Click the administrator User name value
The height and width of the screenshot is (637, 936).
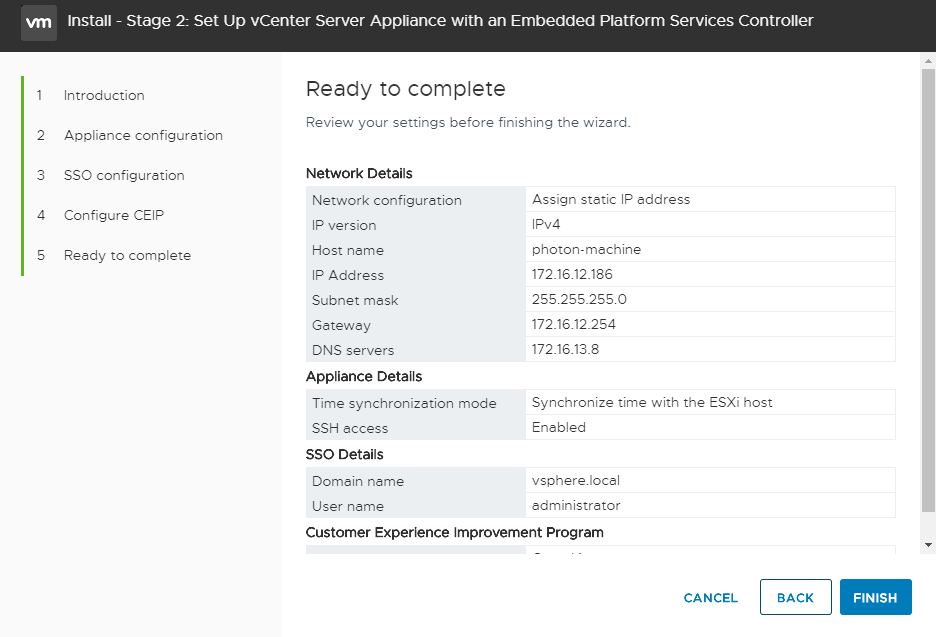pos(576,506)
